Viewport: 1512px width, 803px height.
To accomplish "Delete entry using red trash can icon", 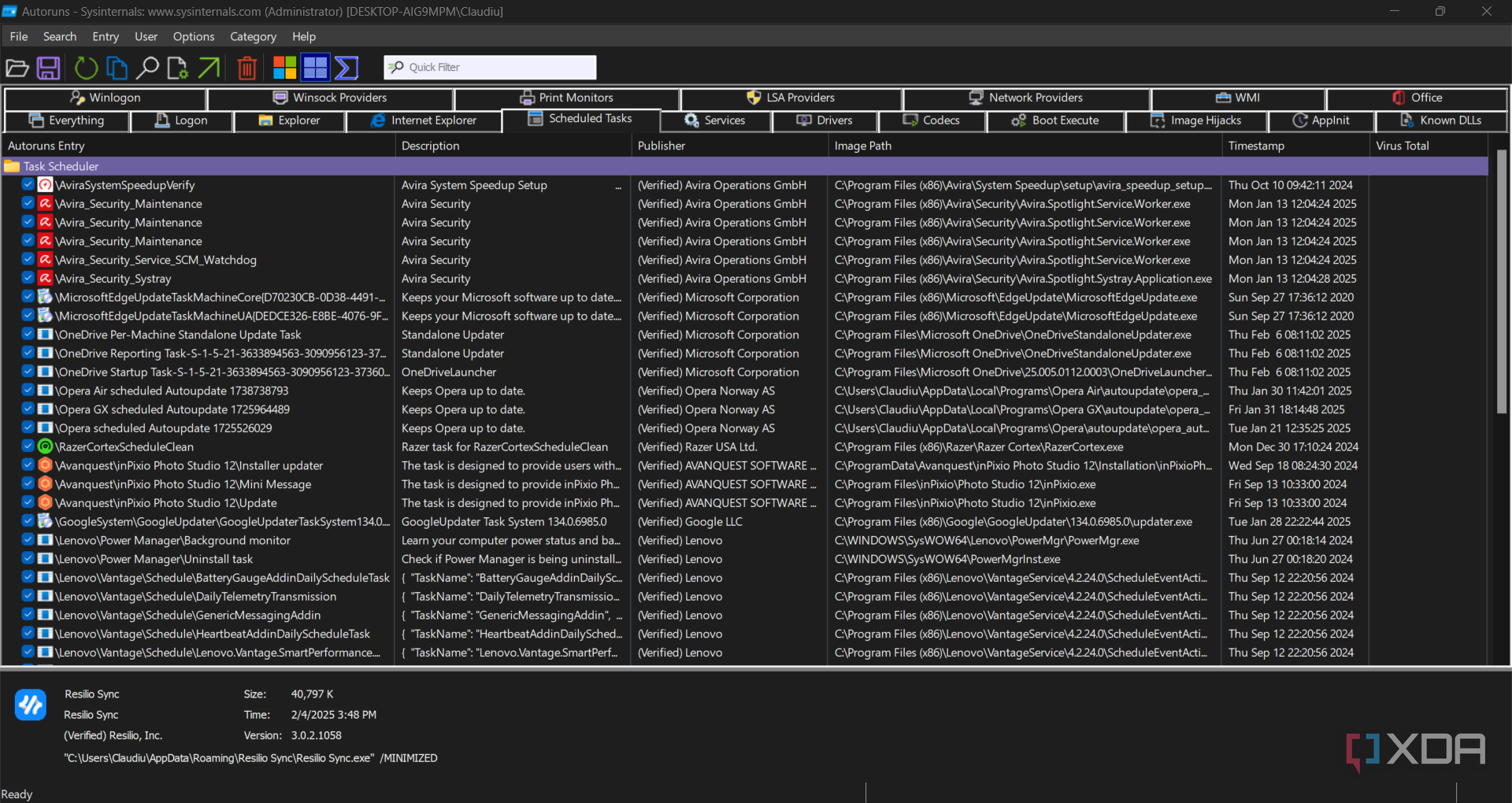I will [x=247, y=68].
